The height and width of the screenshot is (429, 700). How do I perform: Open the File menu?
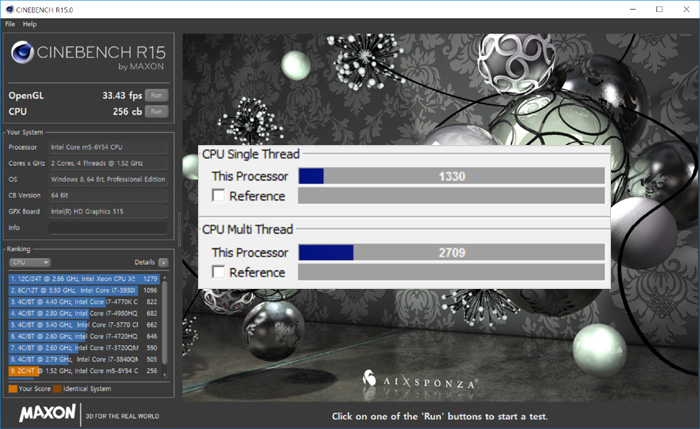coord(10,24)
